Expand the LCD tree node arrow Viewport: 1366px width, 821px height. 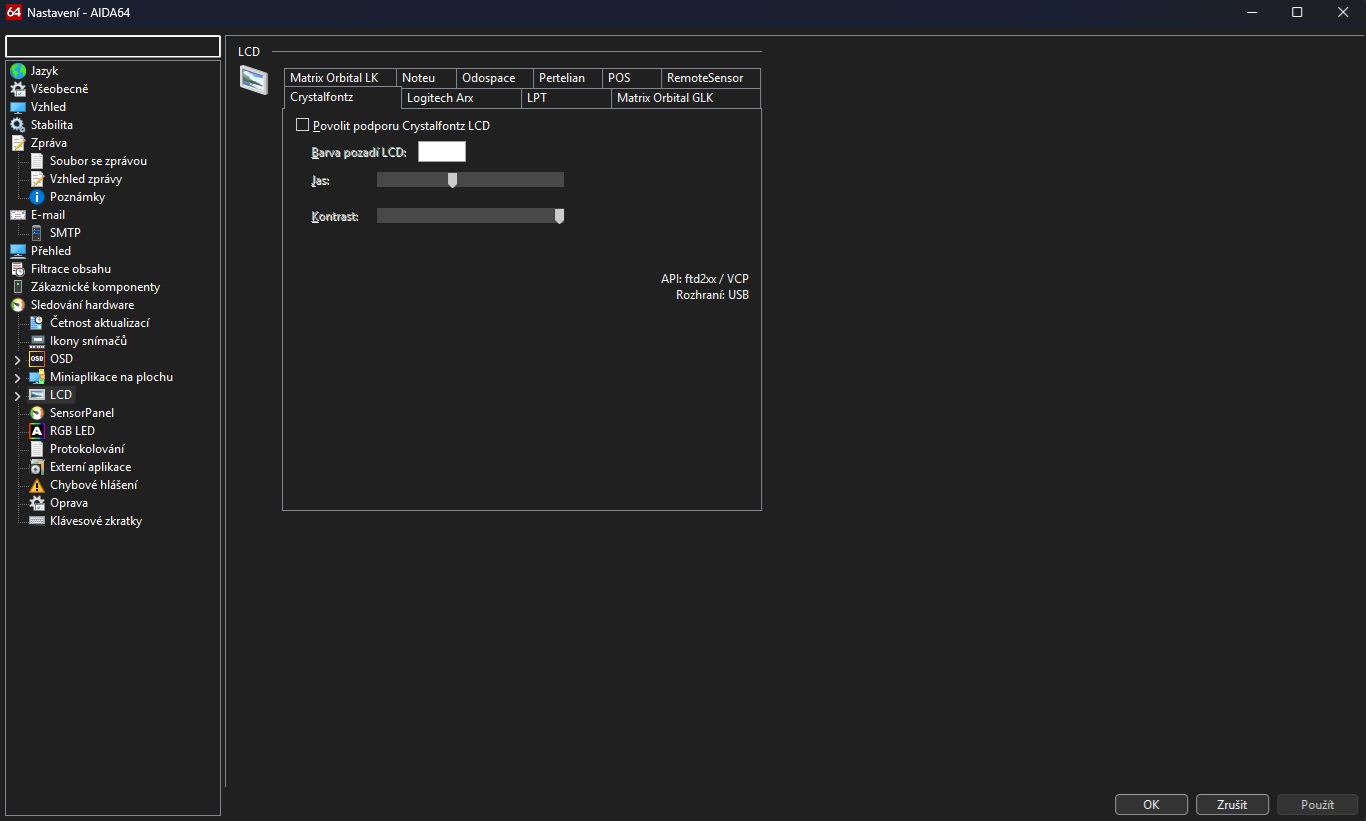[x=17, y=396]
